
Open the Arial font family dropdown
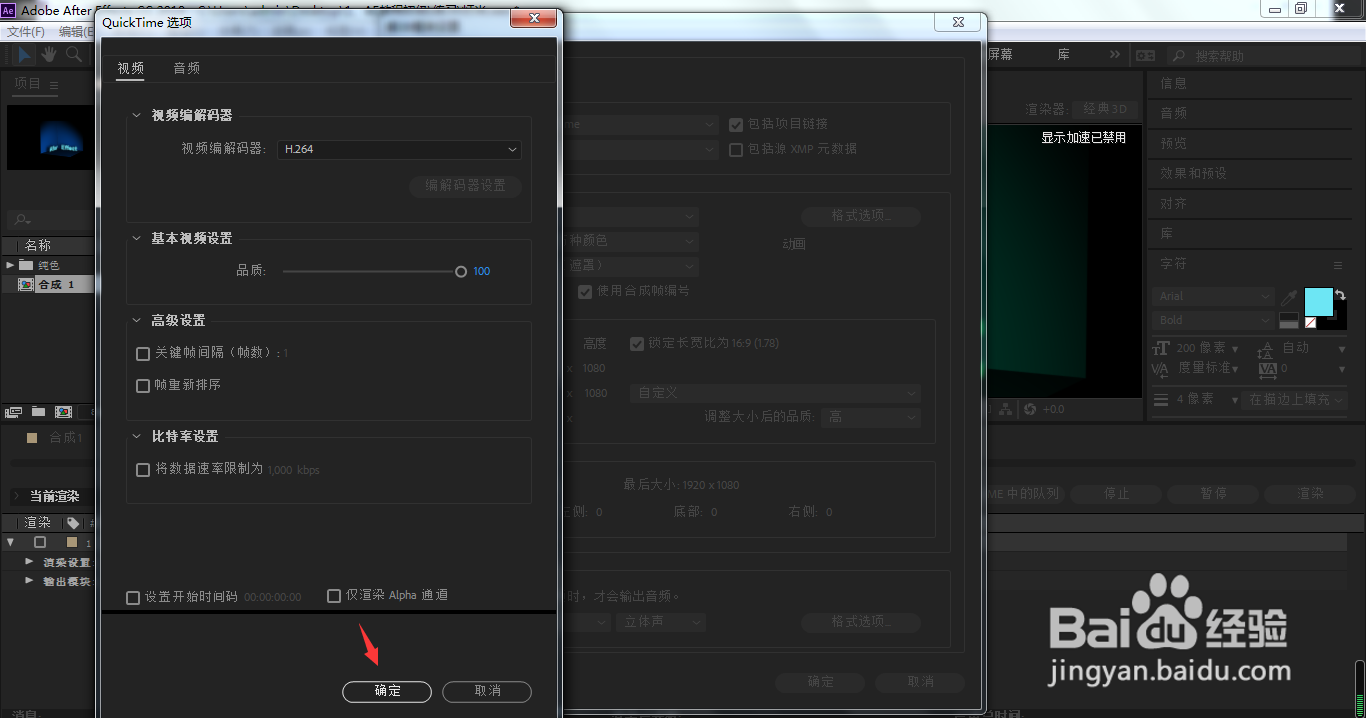pos(1214,296)
